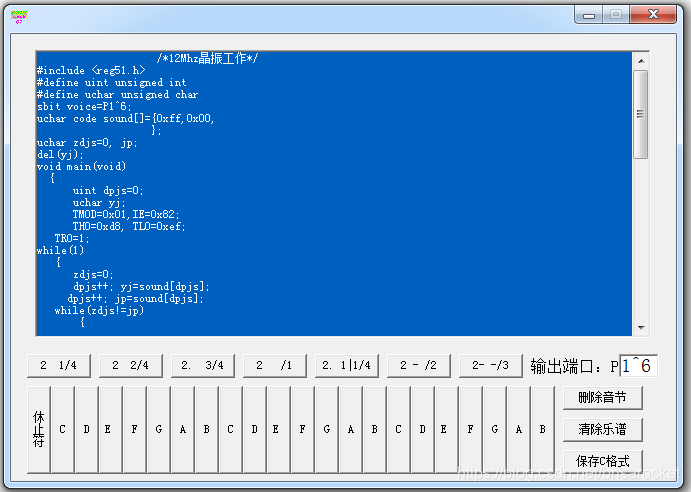The image size is (691, 492).
Task: Play the high-octave G key
Action: (x=494, y=429)
